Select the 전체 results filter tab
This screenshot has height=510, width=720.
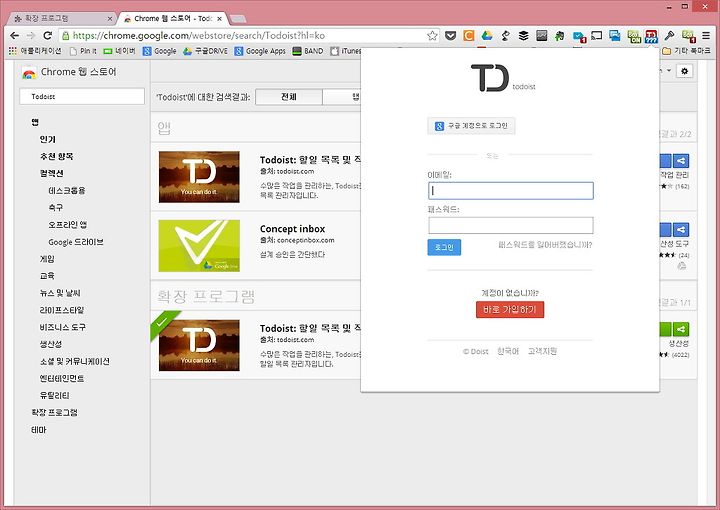tap(289, 97)
